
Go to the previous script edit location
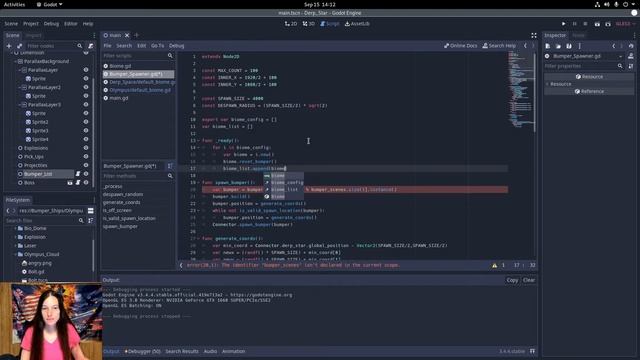coord(525,46)
